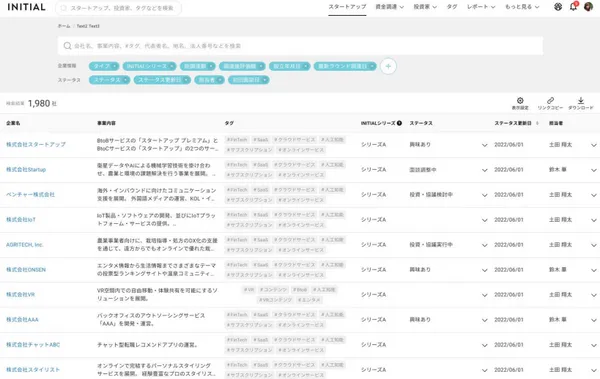Image resolution: width=600 pixels, height=379 pixels.
Task: Expand status dropdown for 株式会社Startup row
Action: click(484, 170)
